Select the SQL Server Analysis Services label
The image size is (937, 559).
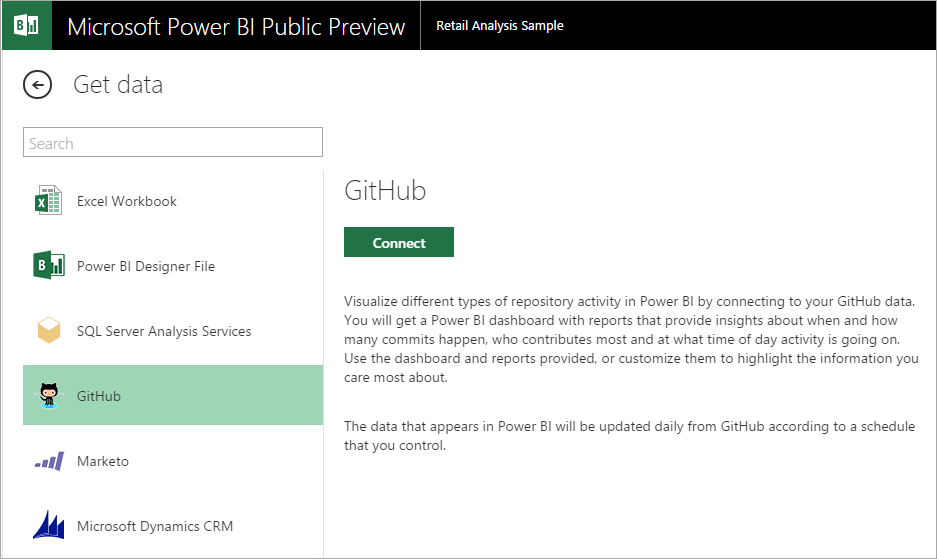pos(164,331)
